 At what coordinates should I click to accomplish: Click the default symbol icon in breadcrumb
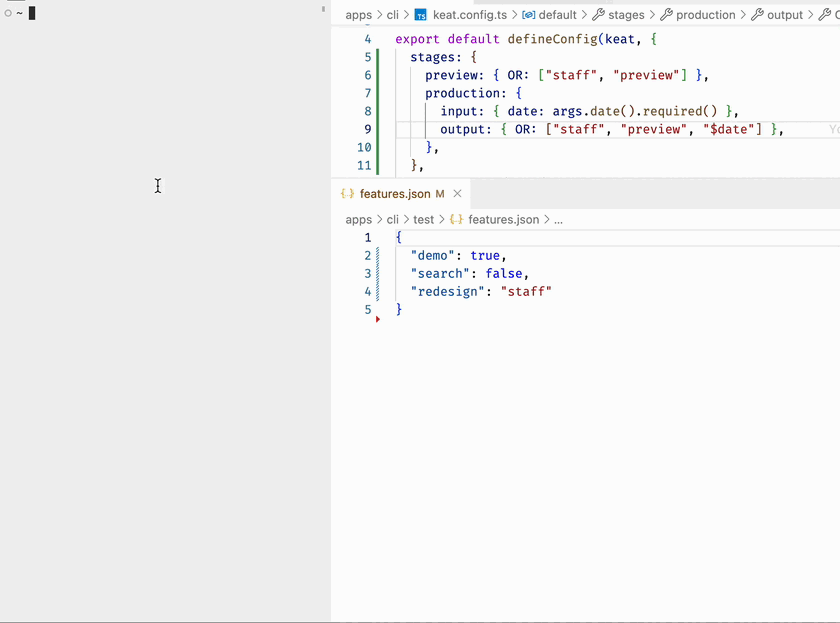[528, 15]
